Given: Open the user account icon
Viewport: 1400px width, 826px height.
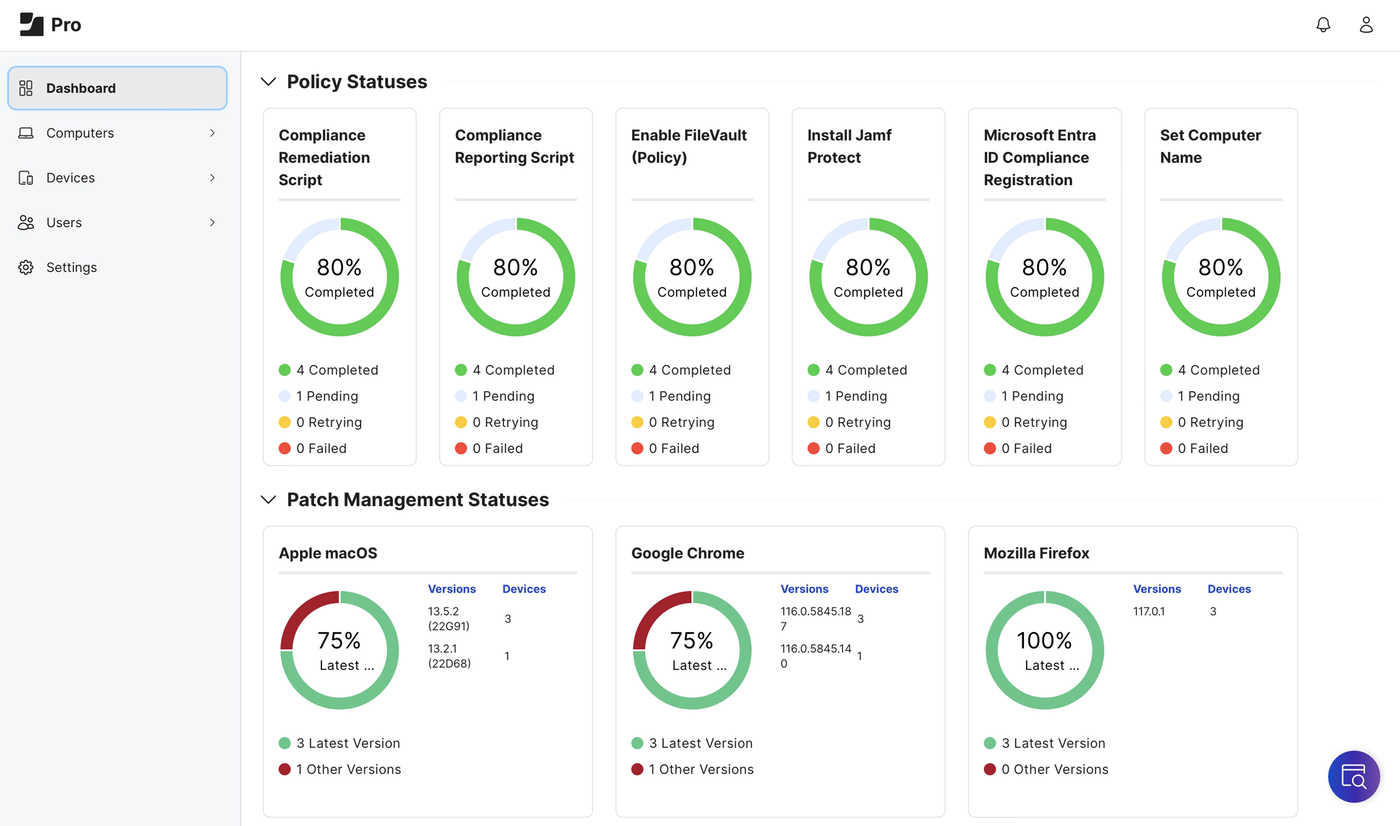Looking at the screenshot, I should [x=1366, y=25].
